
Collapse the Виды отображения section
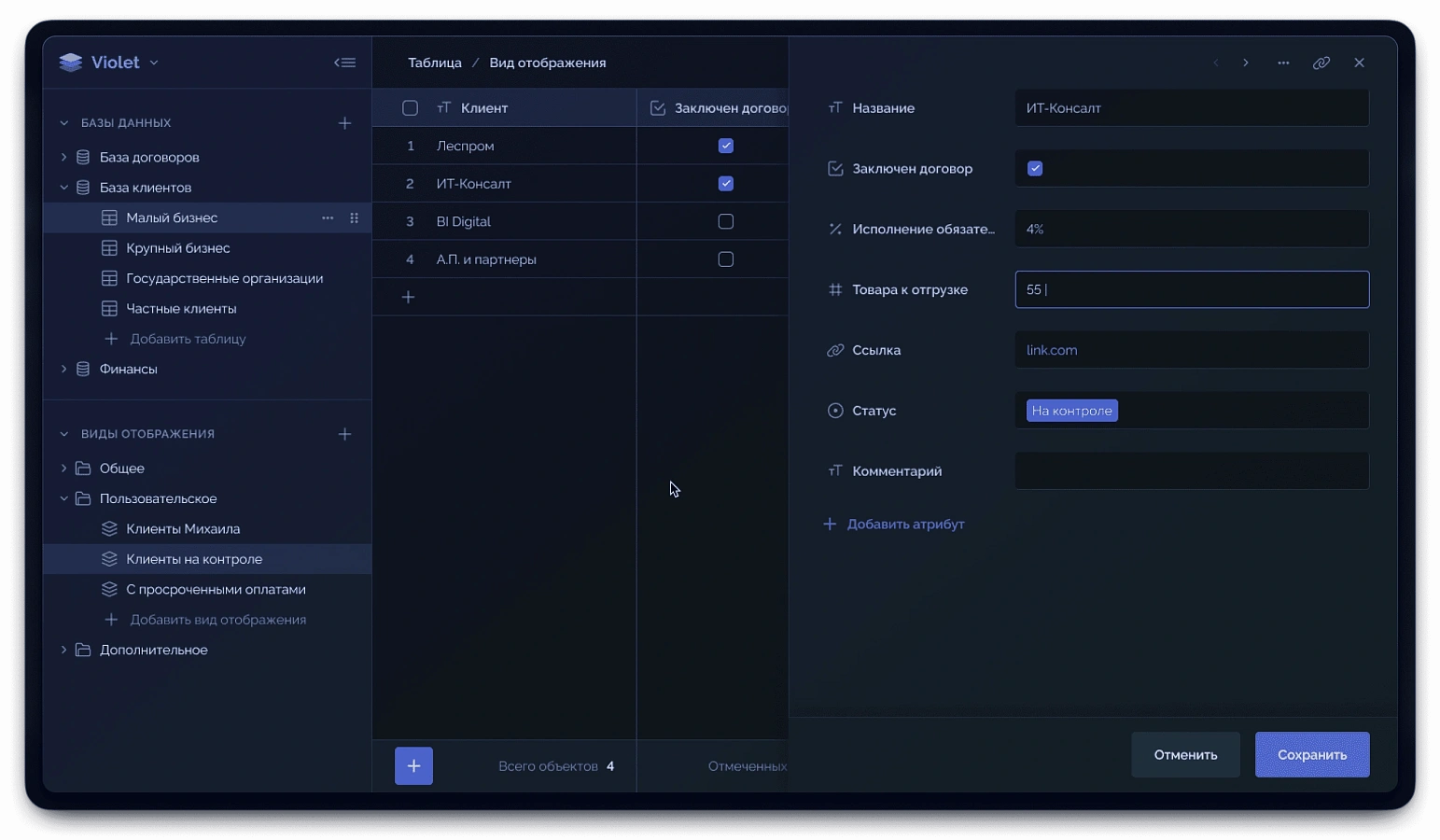point(63,434)
